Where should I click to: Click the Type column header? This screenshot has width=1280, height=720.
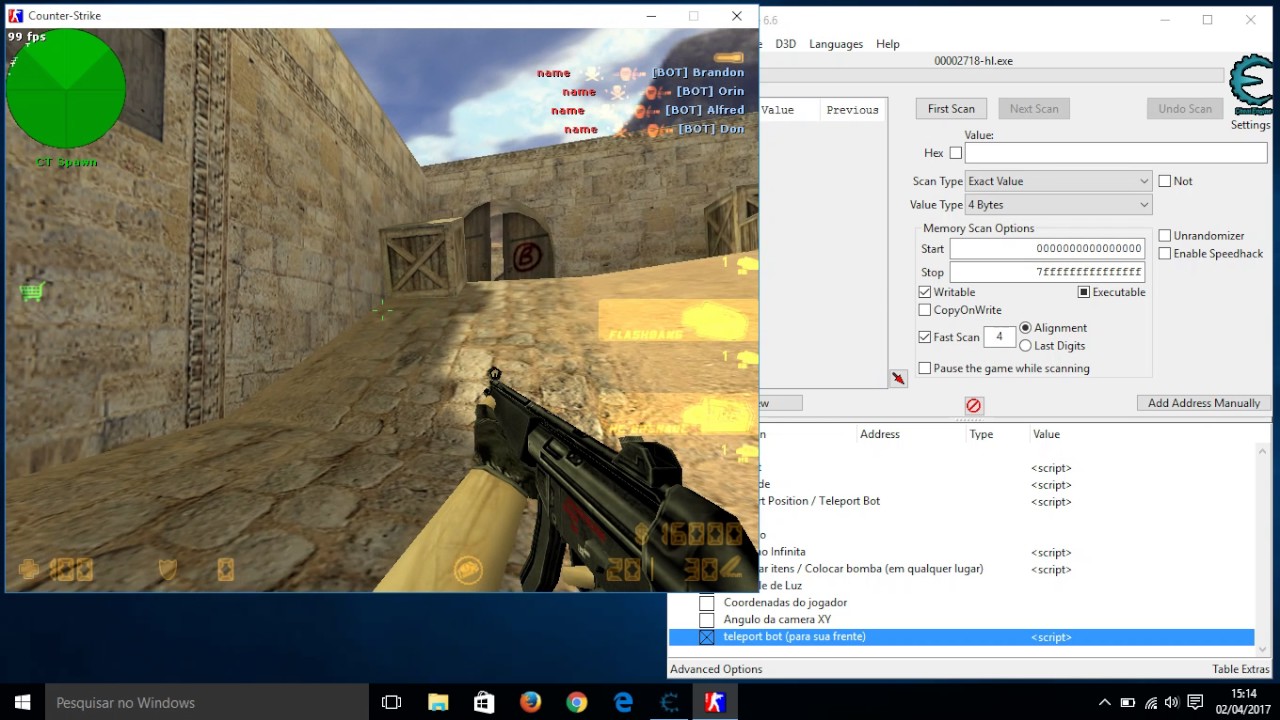[x=981, y=434]
